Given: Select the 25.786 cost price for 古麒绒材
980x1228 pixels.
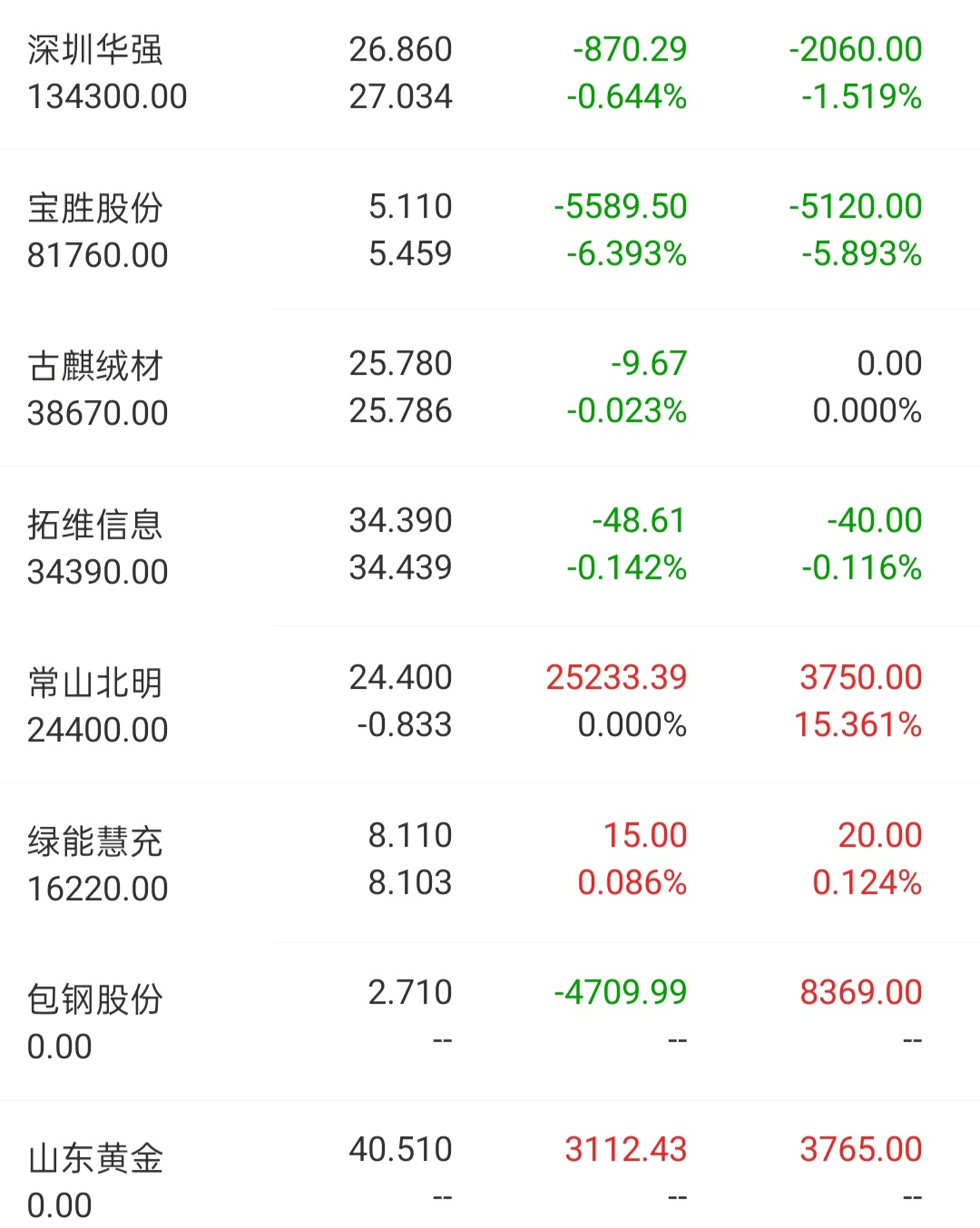Looking at the screenshot, I should (400, 410).
